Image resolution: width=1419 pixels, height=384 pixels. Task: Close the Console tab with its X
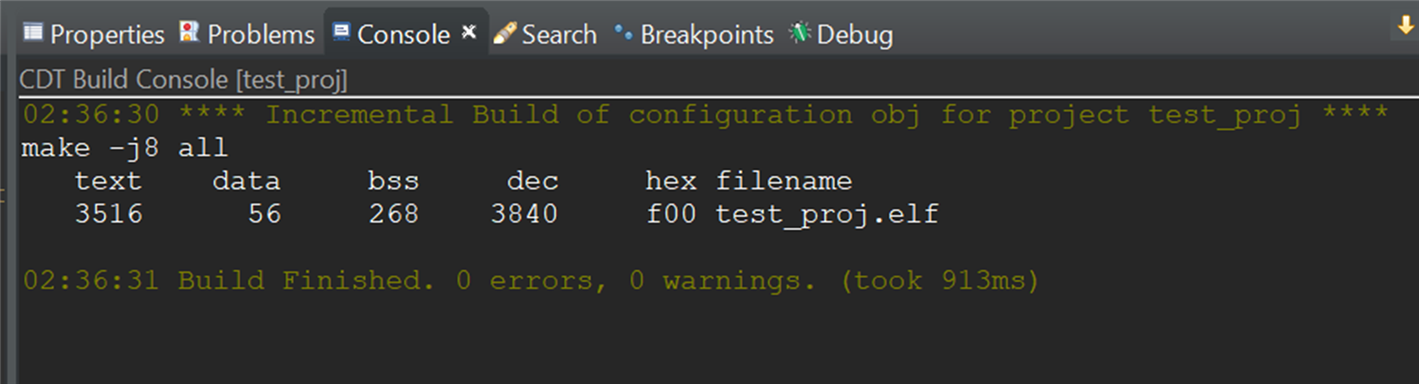point(468,33)
